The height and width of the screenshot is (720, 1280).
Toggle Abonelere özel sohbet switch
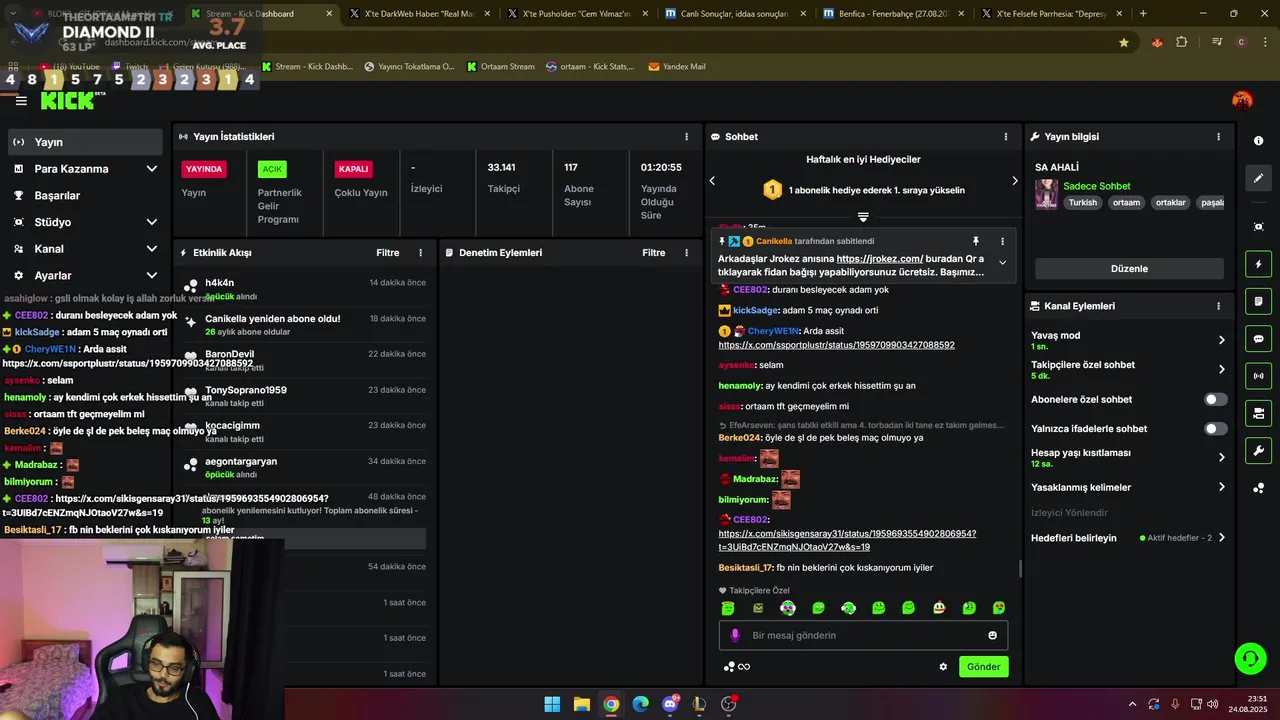tap(1215, 399)
